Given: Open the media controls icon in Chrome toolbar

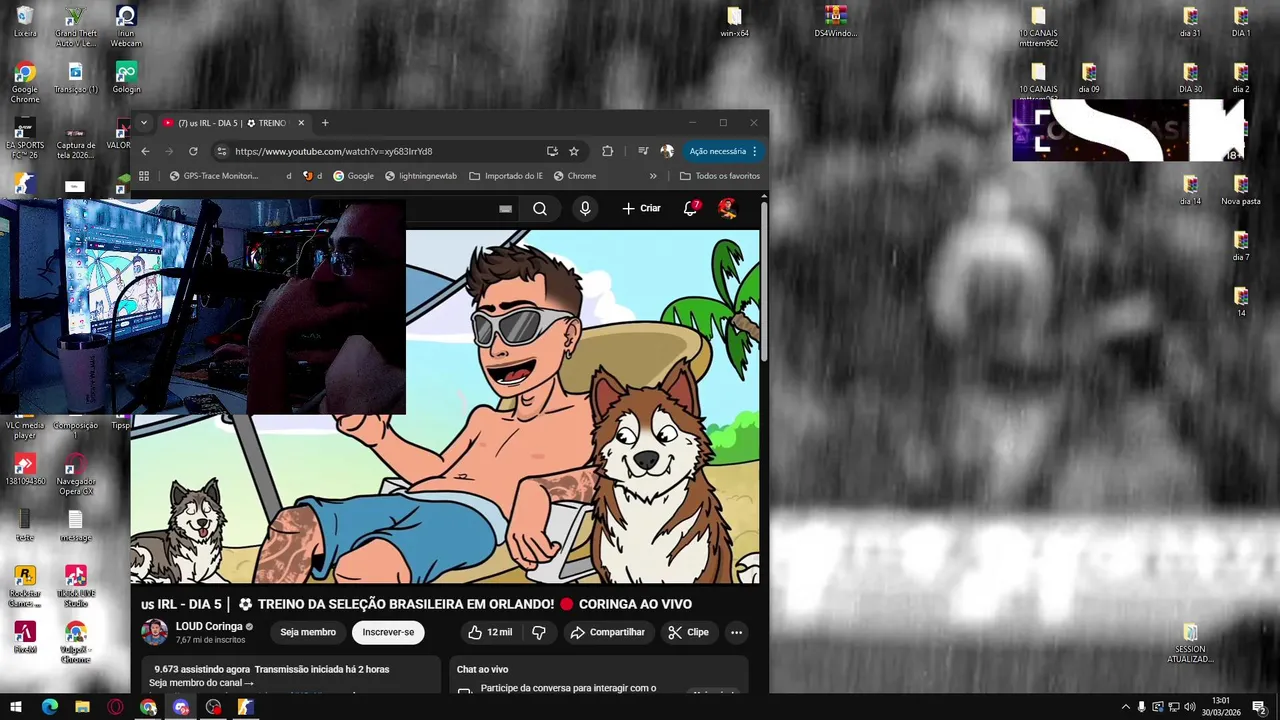Looking at the screenshot, I should [643, 151].
